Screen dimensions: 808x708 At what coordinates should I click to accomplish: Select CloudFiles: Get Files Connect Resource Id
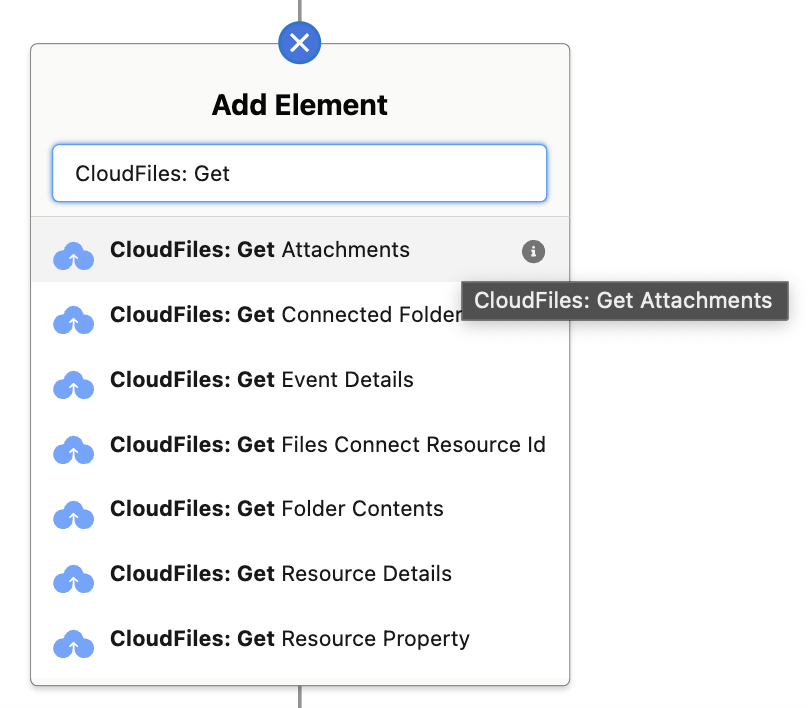tap(328, 444)
